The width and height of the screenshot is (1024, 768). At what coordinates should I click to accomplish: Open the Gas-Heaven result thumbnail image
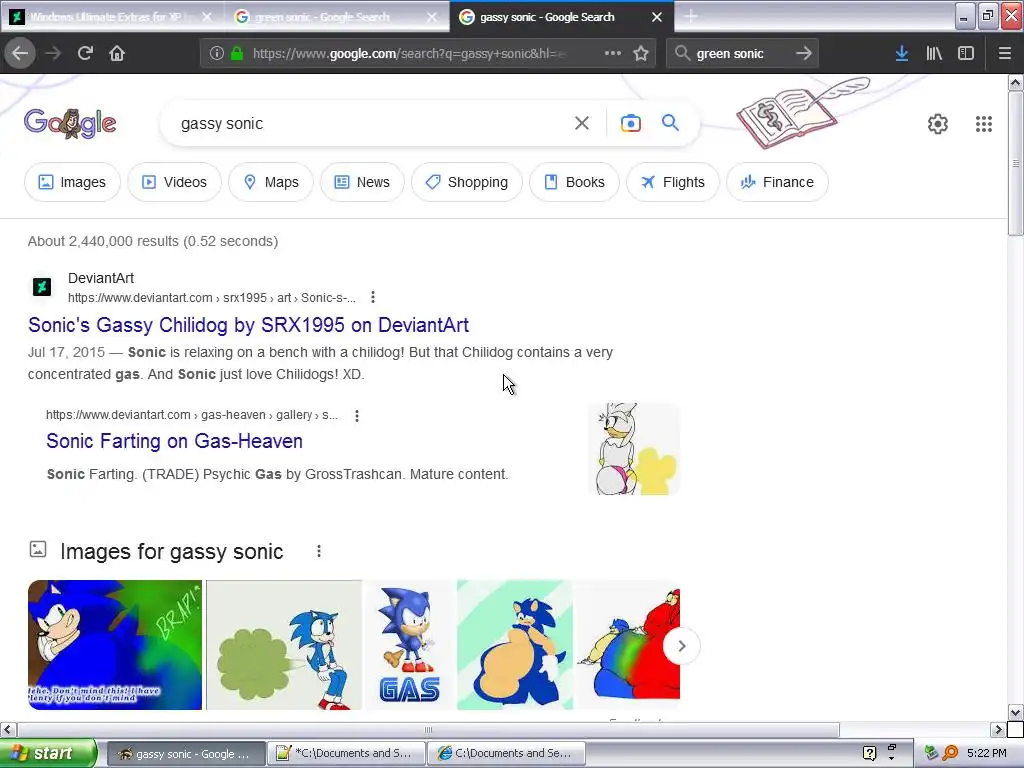633,449
